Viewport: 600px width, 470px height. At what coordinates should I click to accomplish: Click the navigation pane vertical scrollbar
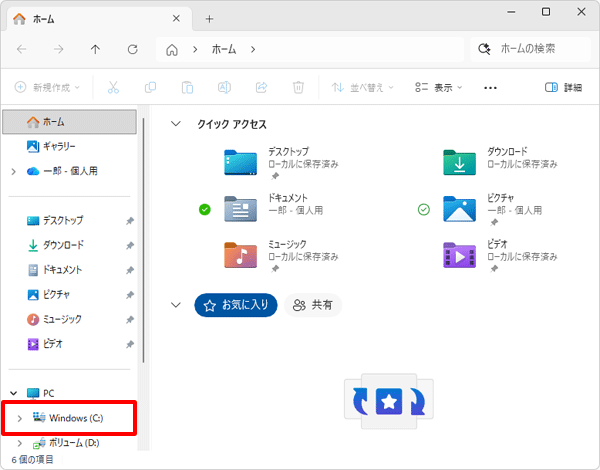[x=143, y=240]
